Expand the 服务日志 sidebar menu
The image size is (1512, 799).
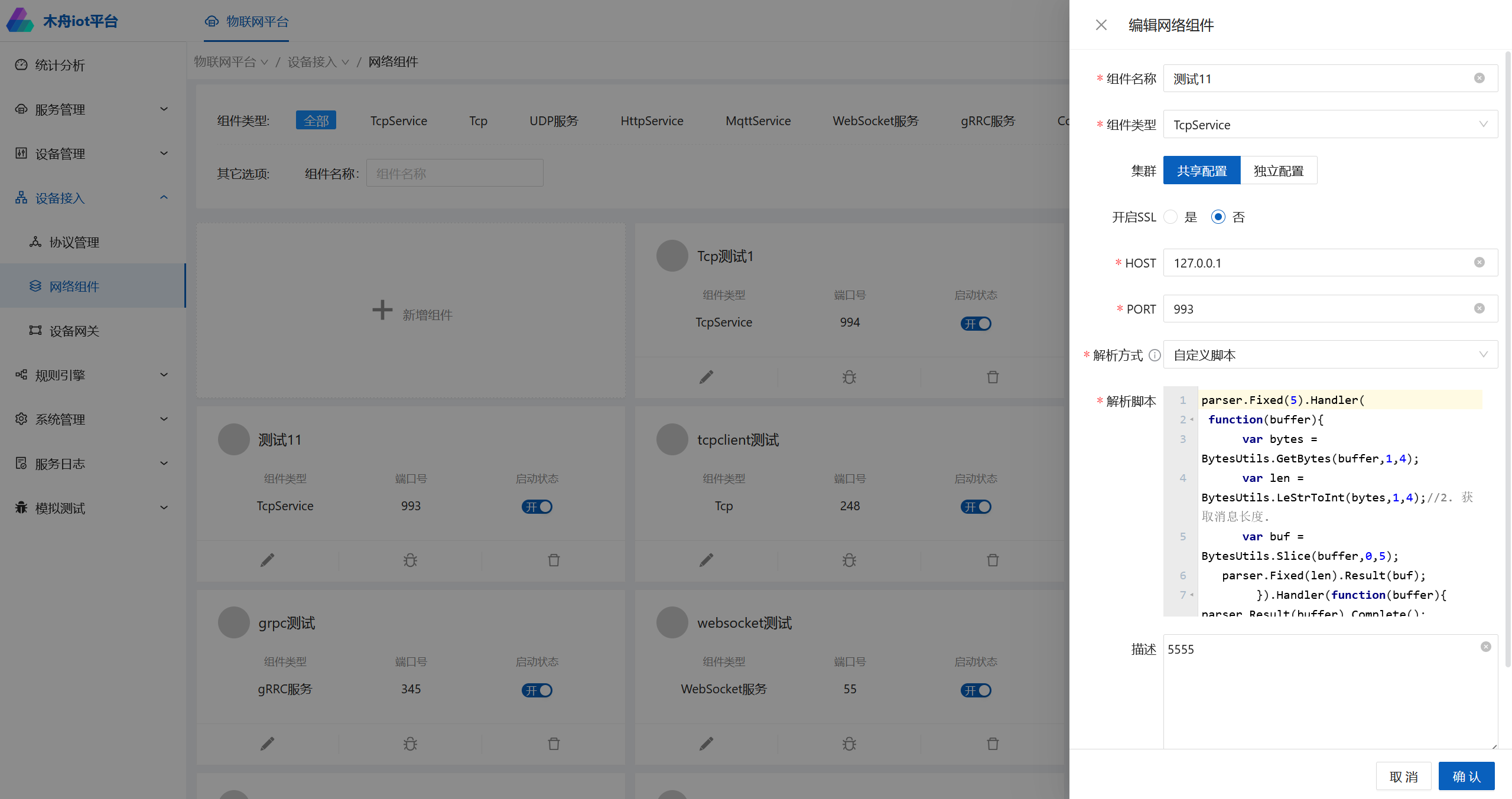pyautogui.click(x=93, y=464)
